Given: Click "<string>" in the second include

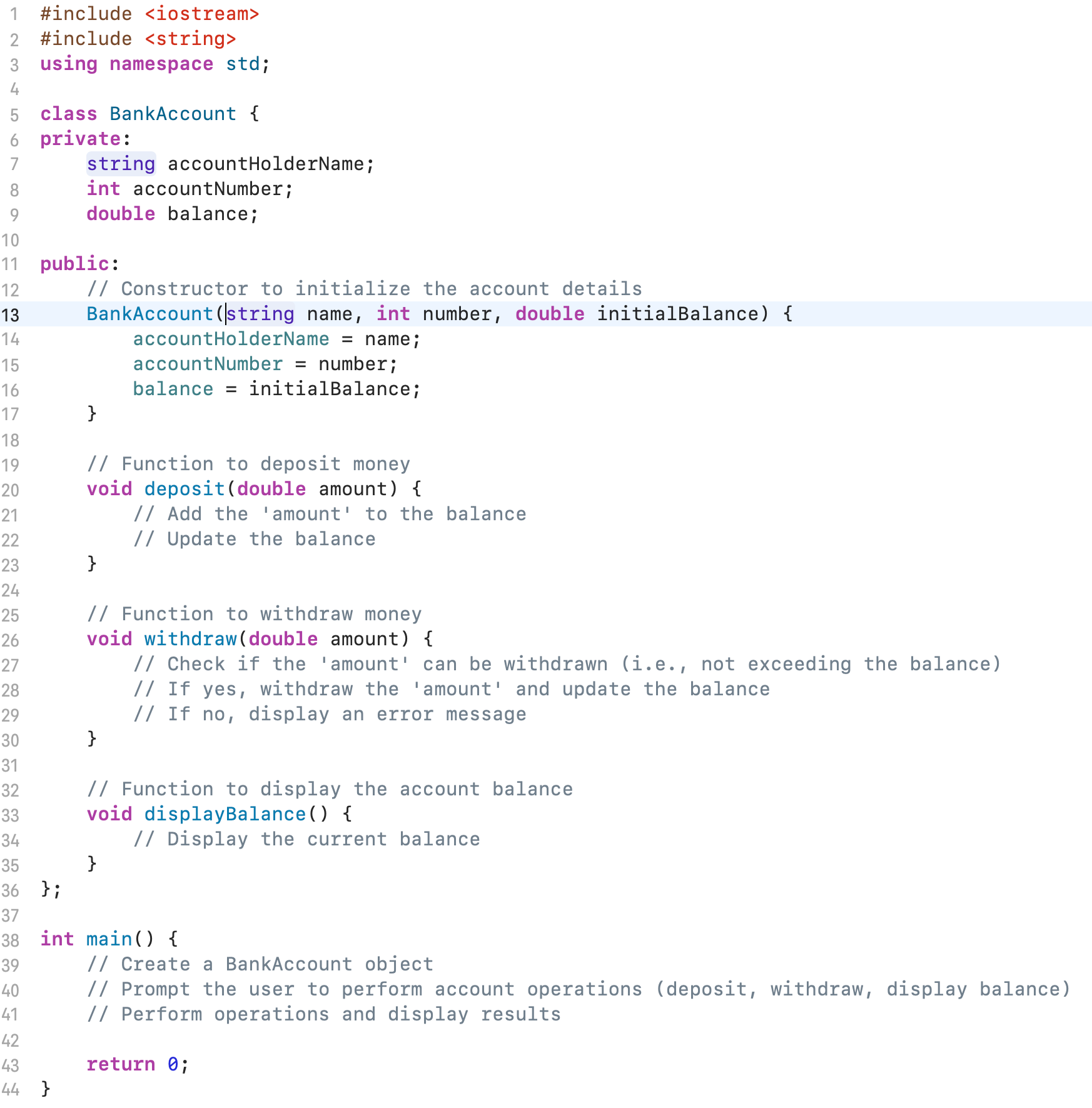Looking at the screenshot, I should point(191,39).
